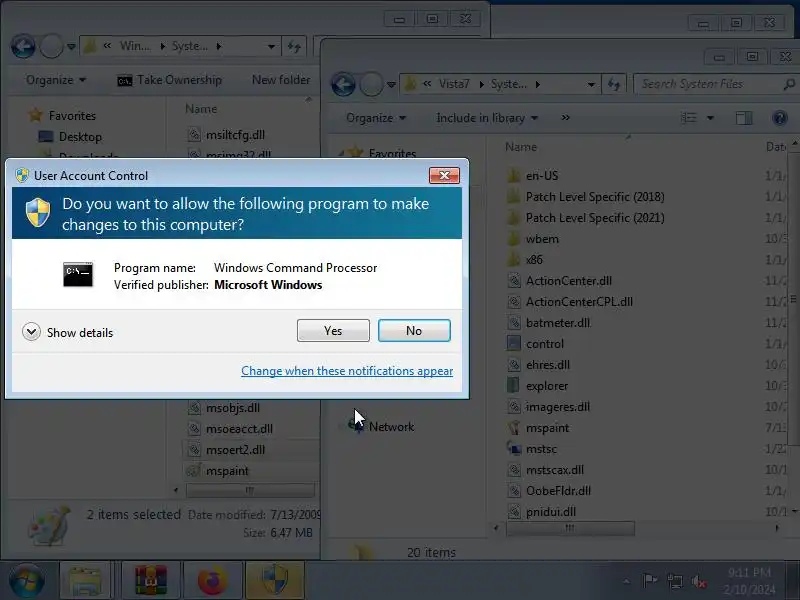Open Windows Explorer from taskbar
This screenshot has width=800, height=600.
pyautogui.click(x=85, y=581)
